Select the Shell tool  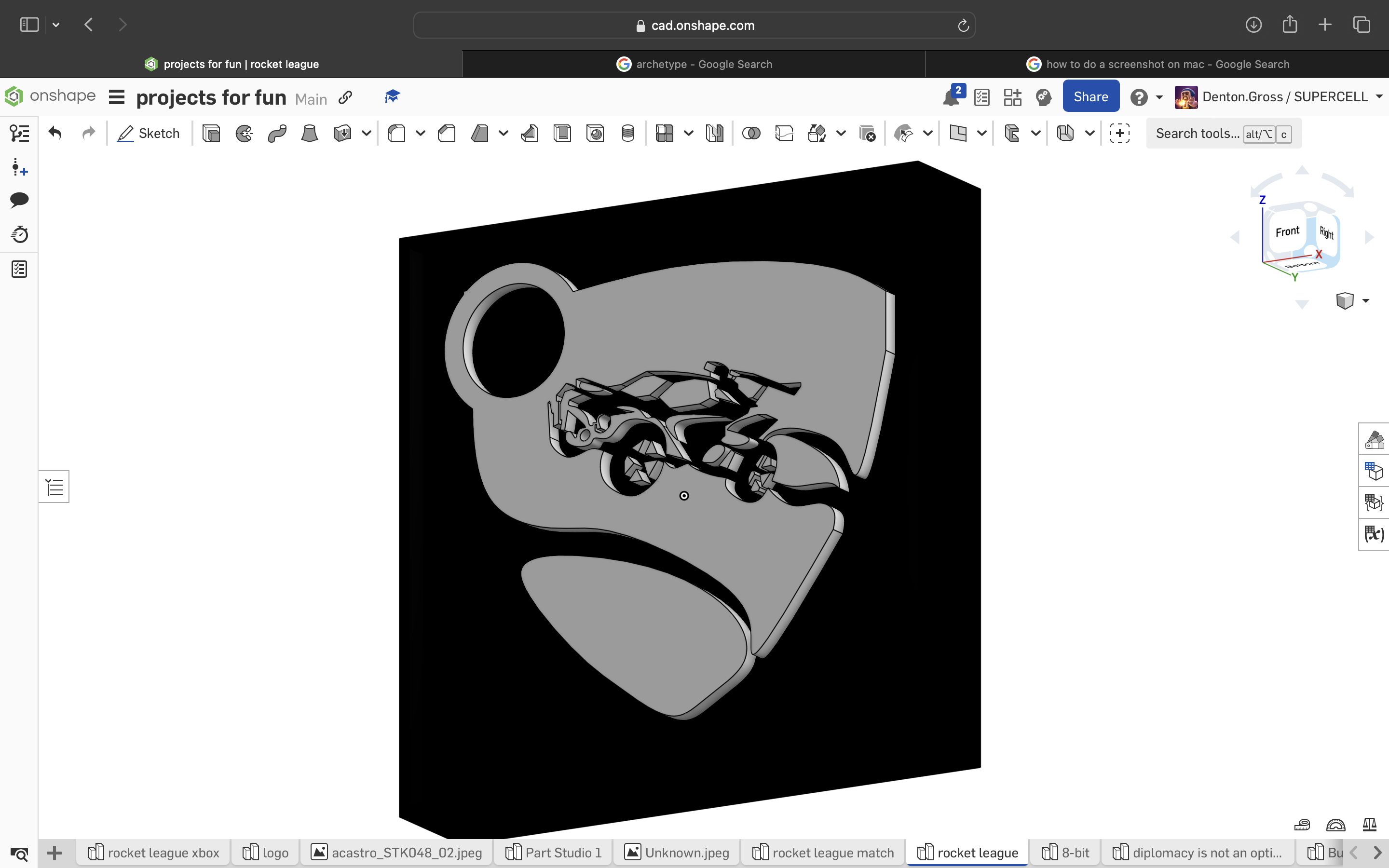tap(562, 133)
